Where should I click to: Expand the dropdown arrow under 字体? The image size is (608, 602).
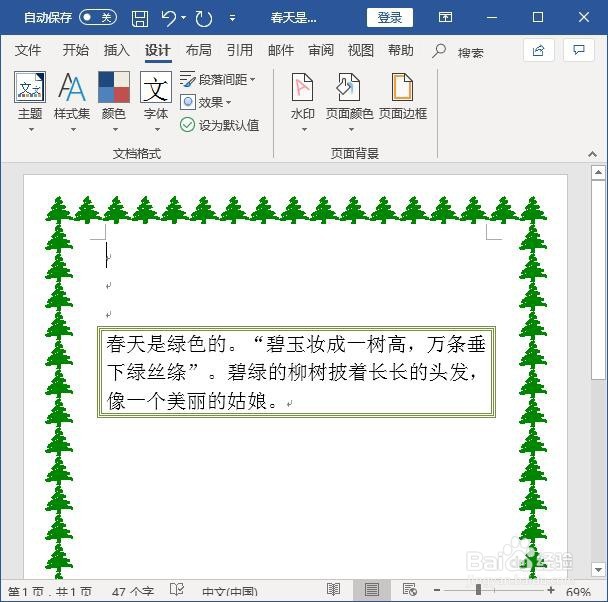[157, 129]
